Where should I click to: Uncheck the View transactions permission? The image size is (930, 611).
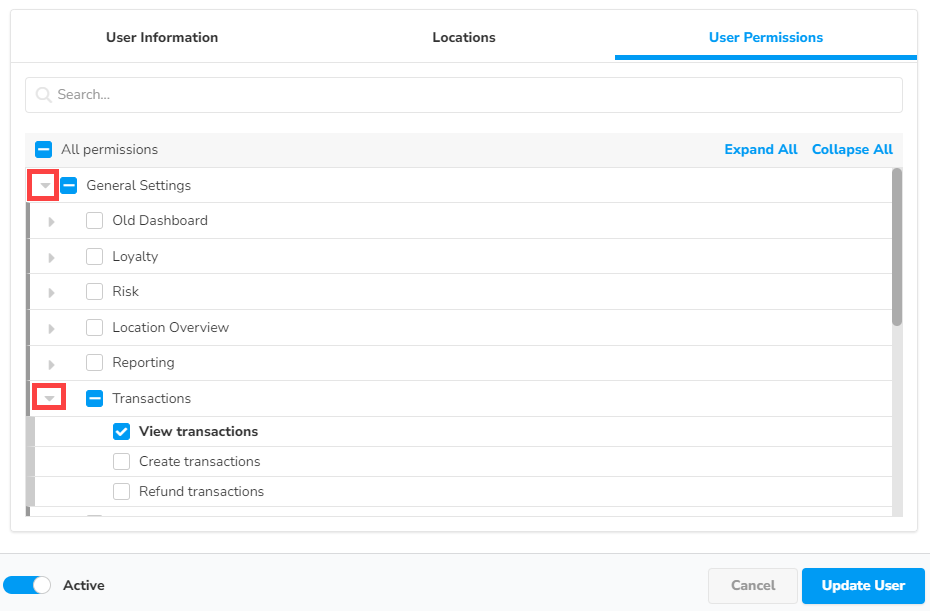[122, 432]
